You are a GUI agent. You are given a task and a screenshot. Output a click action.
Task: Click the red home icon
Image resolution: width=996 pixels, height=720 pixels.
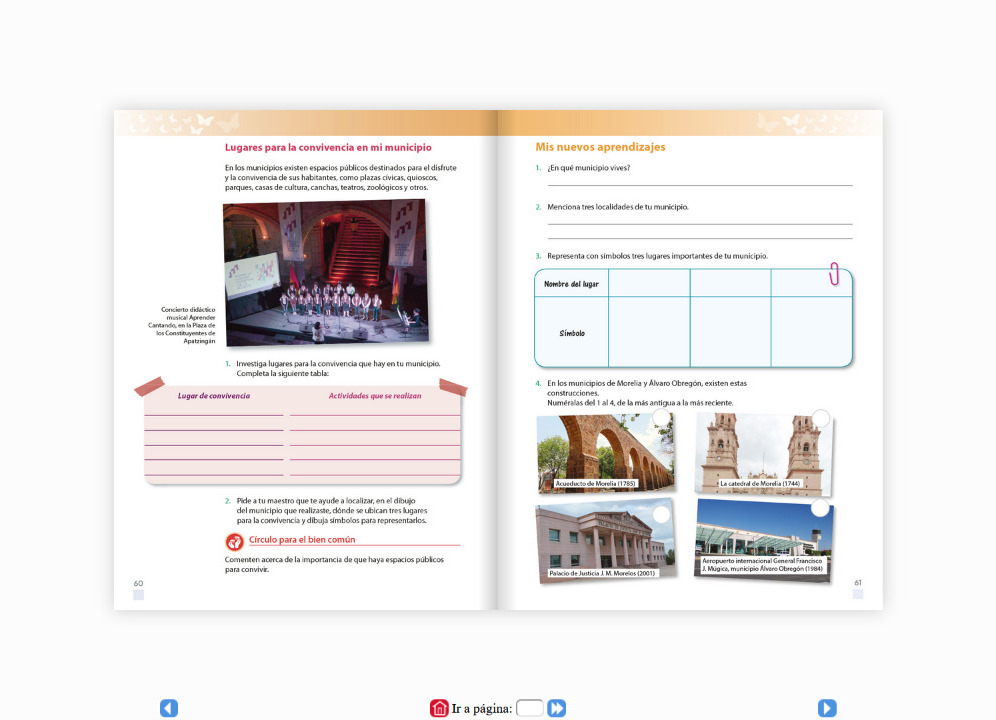(439, 708)
